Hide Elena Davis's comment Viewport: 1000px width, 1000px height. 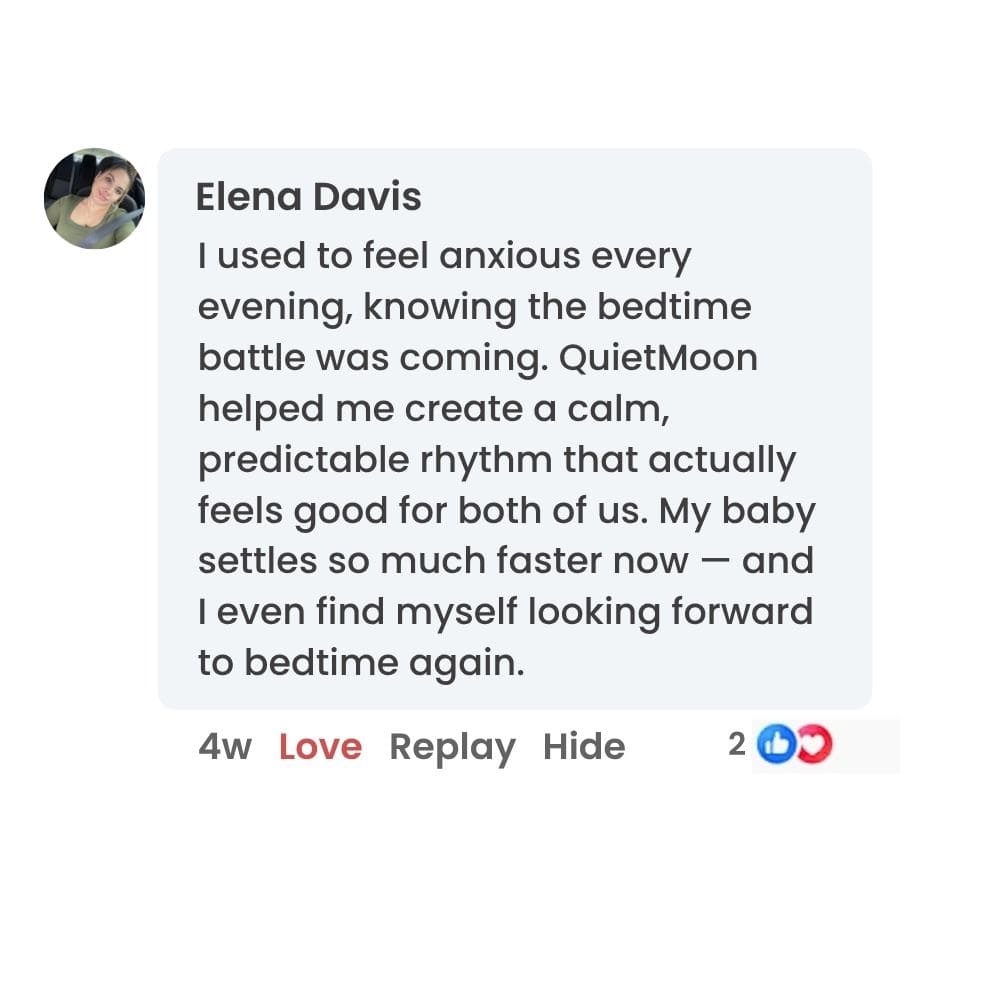[584, 747]
